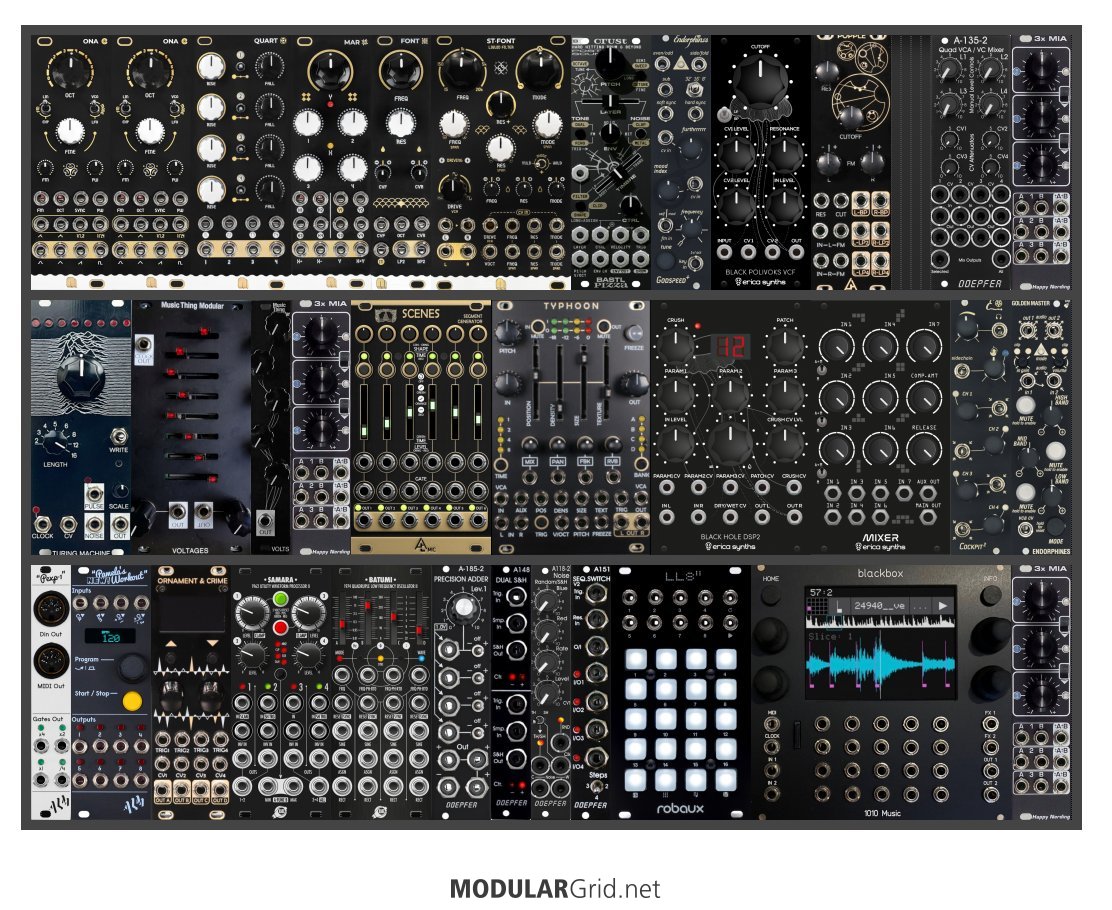The image size is (1112, 910).
Task: Click the input MUTE button on Typhoon
Action: (x=537, y=325)
